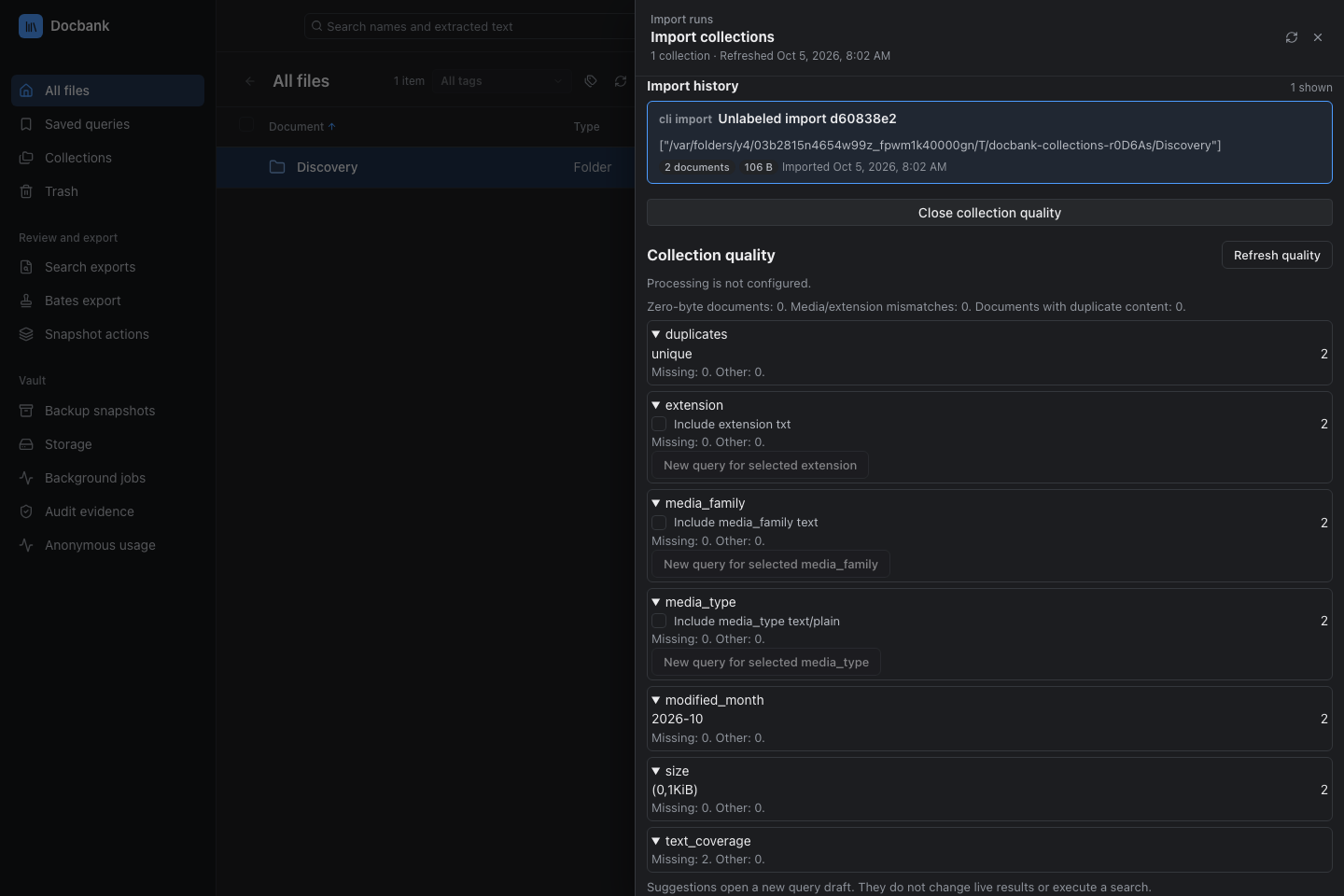Click the cli import label
This screenshot has height=896, width=1344.
click(x=685, y=119)
